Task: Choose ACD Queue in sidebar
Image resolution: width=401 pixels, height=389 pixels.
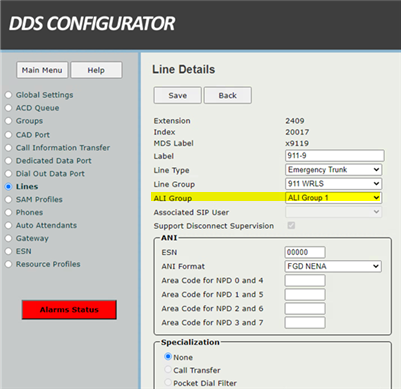Action: pyautogui.click(x=8, y=108)
